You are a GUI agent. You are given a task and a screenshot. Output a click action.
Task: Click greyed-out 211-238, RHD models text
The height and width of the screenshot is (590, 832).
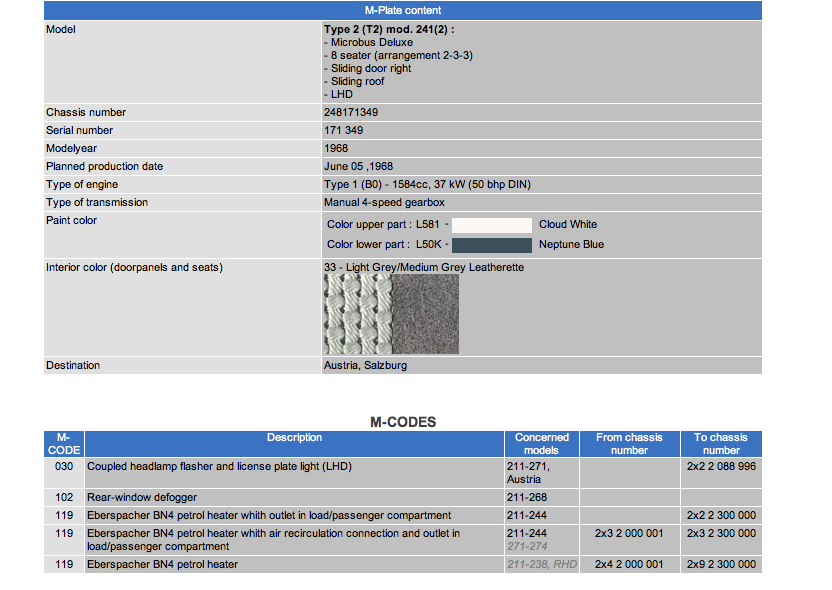coord(541,565)
